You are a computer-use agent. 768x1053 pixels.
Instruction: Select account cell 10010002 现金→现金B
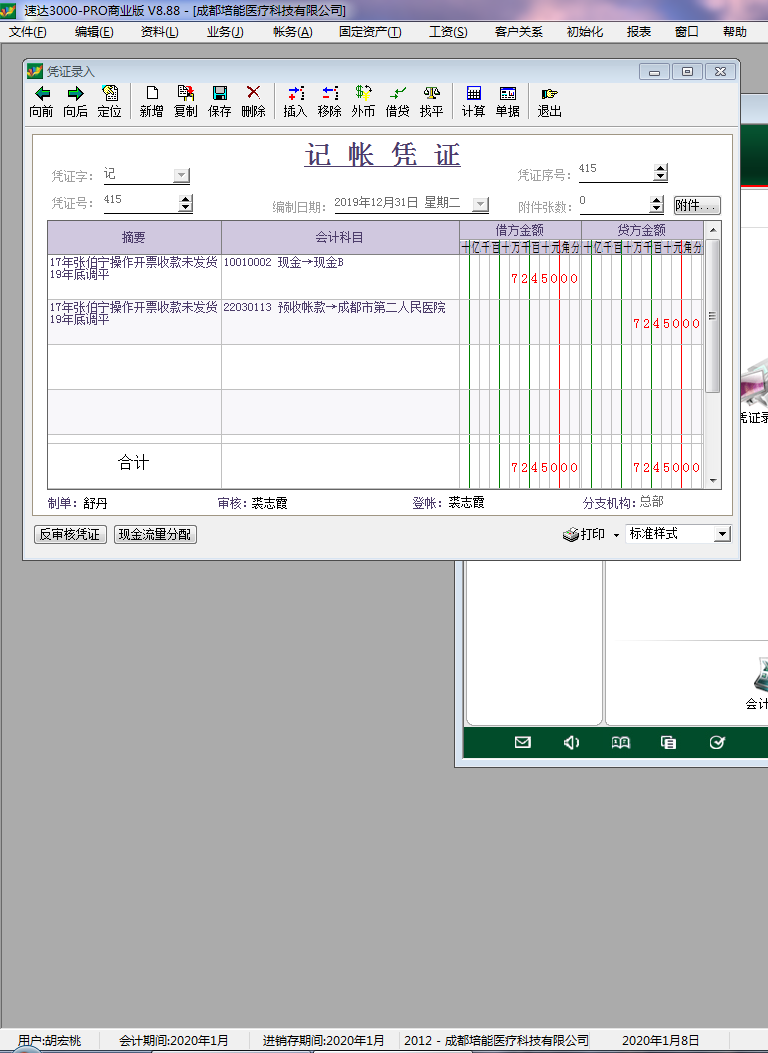pyautogui.click(x=340, y=277)
